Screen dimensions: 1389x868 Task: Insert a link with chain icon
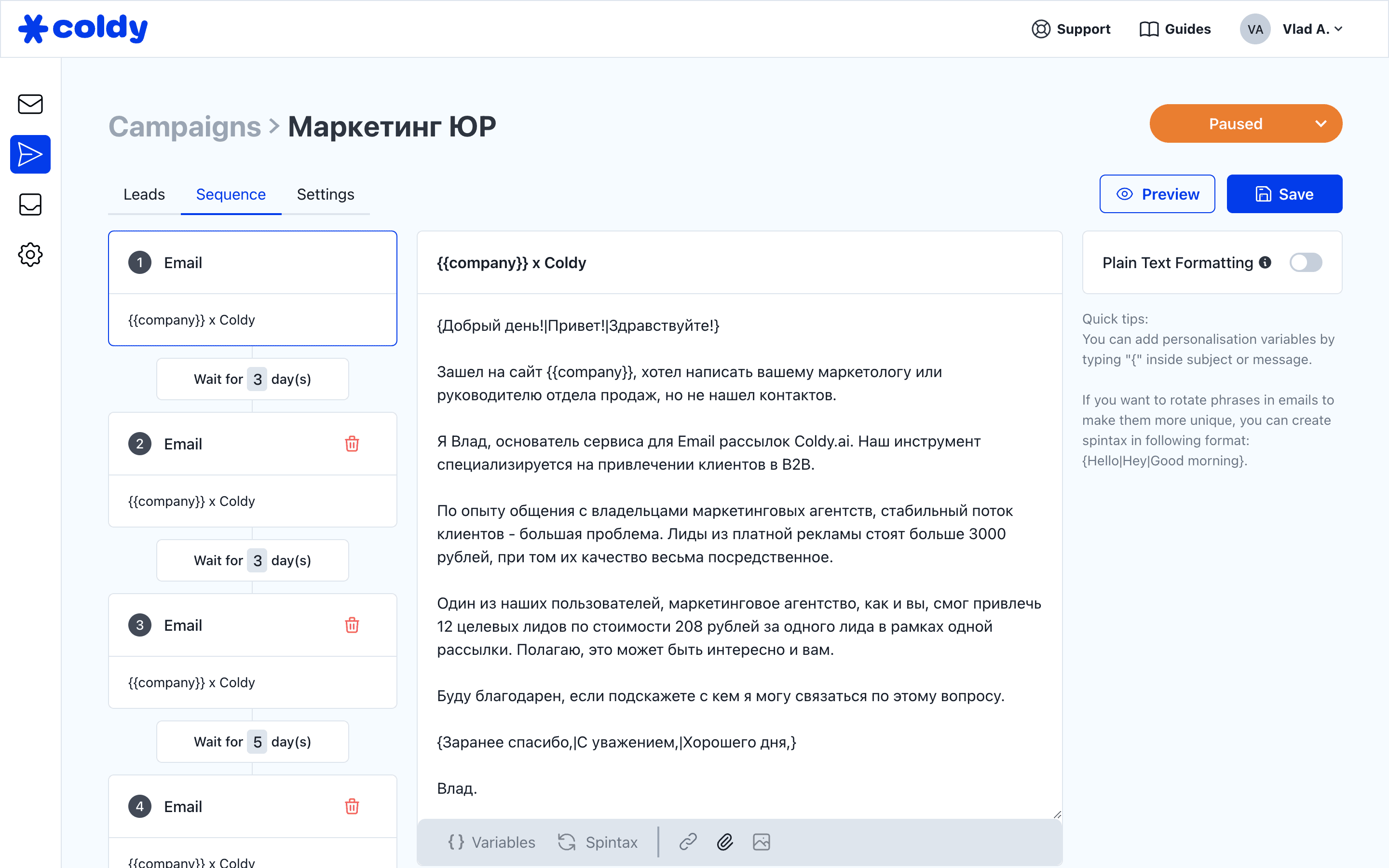[688, 842]
